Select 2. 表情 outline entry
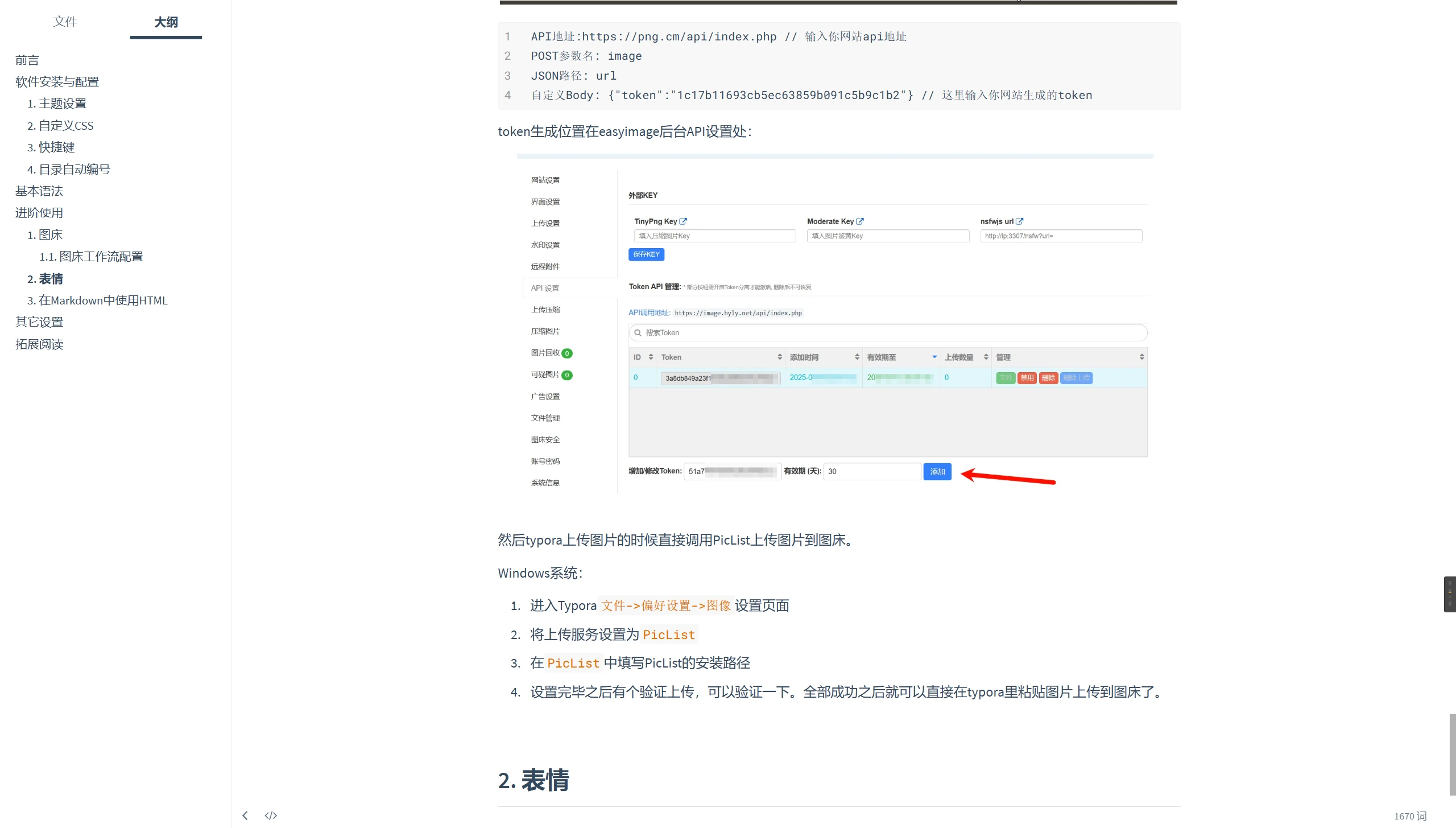 45,278
